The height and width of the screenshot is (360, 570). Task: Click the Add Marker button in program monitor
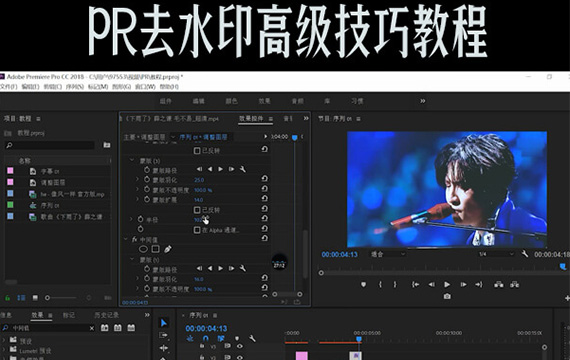coord(364,284)
